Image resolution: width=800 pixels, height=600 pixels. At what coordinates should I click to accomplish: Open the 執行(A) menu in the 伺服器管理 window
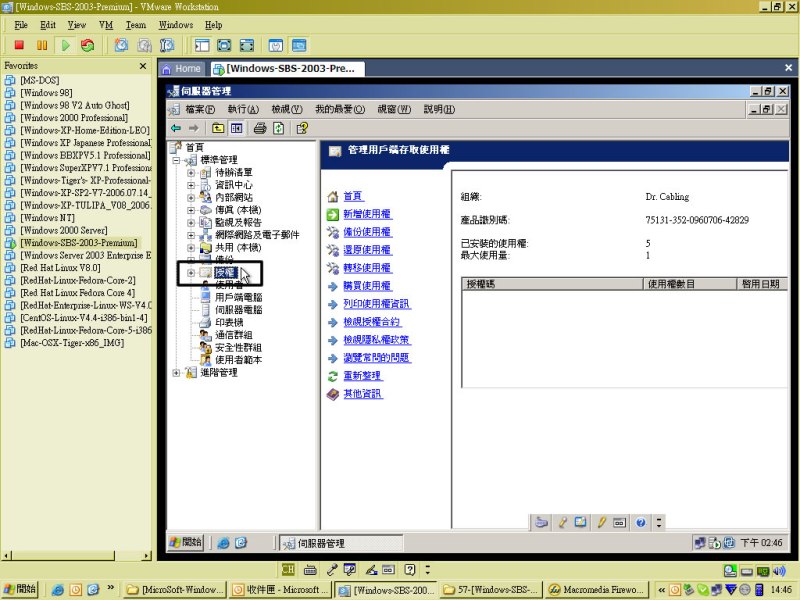tap(243, 109)
